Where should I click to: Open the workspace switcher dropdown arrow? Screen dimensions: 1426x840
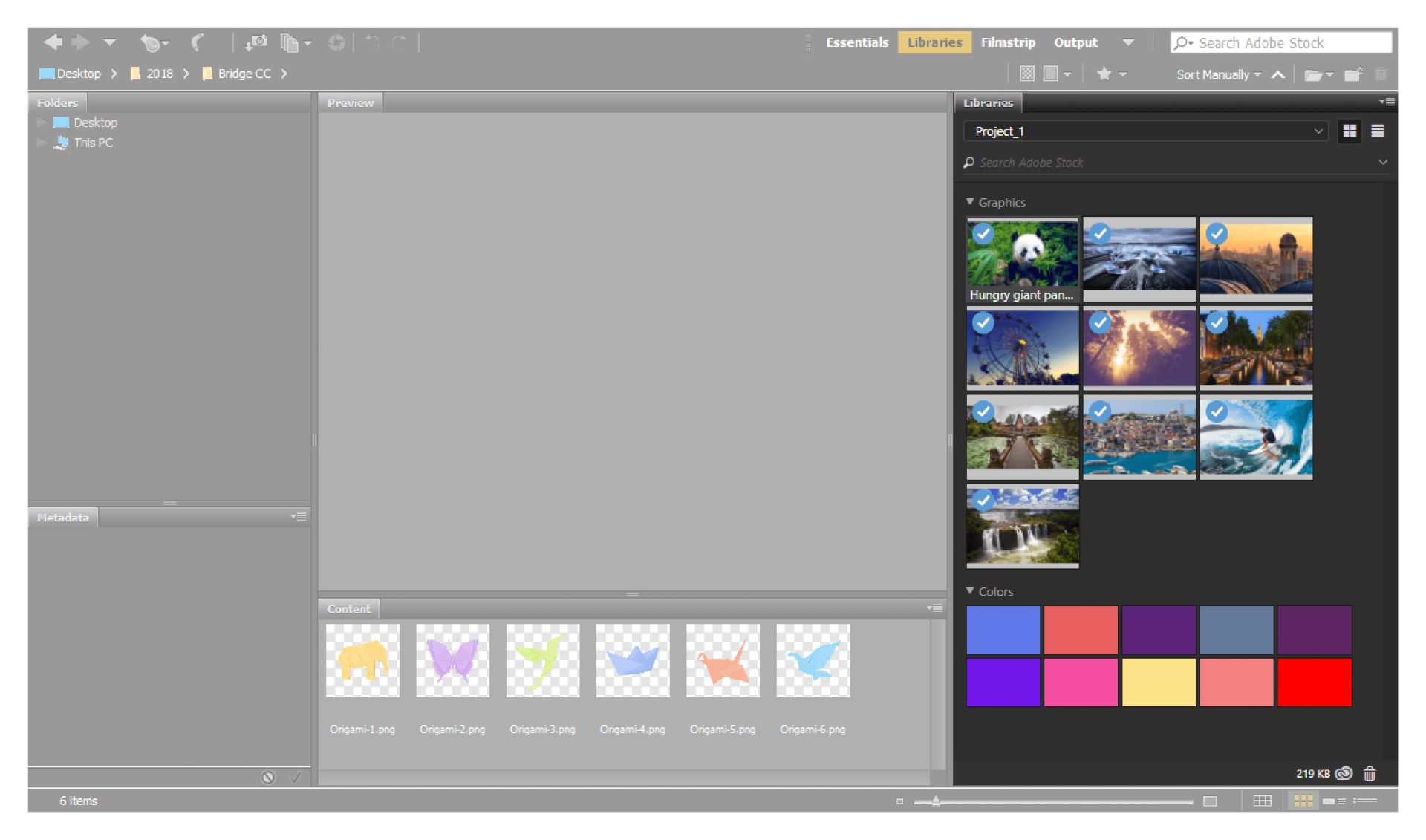point(1128,42)
